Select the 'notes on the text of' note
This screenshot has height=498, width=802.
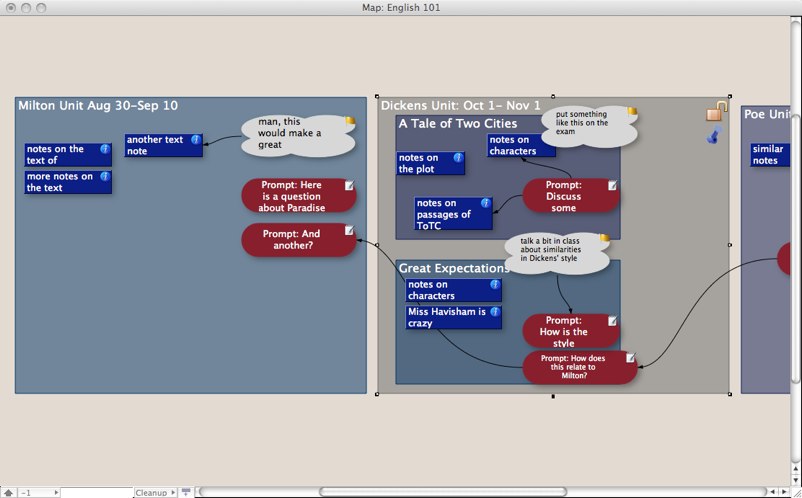click(68, 154)
